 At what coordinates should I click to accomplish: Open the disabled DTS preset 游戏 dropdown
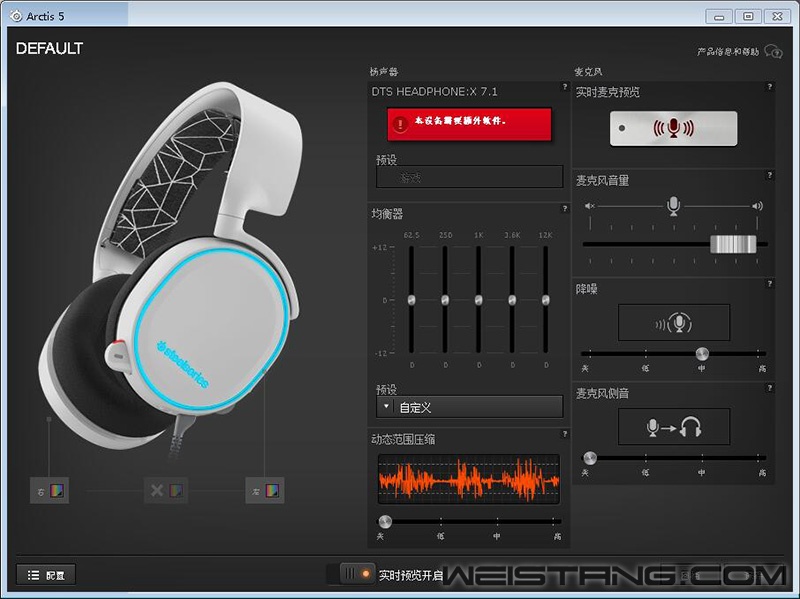click(469, 177)
